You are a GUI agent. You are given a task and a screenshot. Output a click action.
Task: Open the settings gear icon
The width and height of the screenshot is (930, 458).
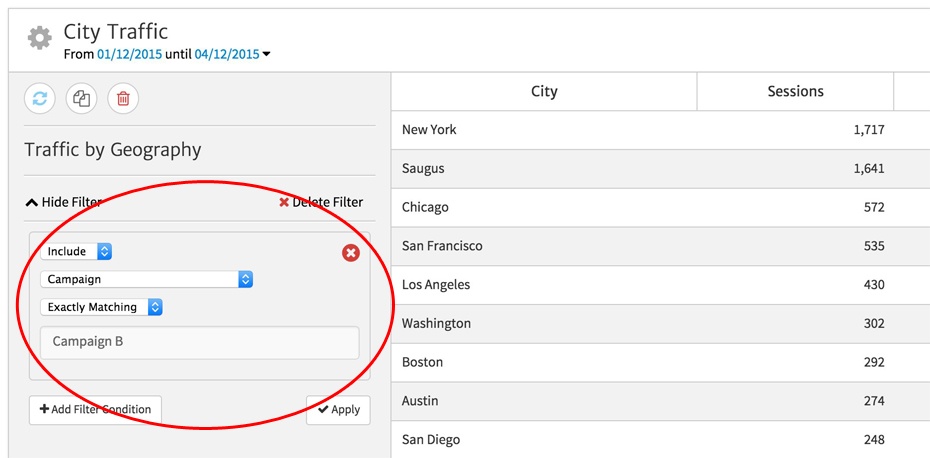tap(39, 39)
